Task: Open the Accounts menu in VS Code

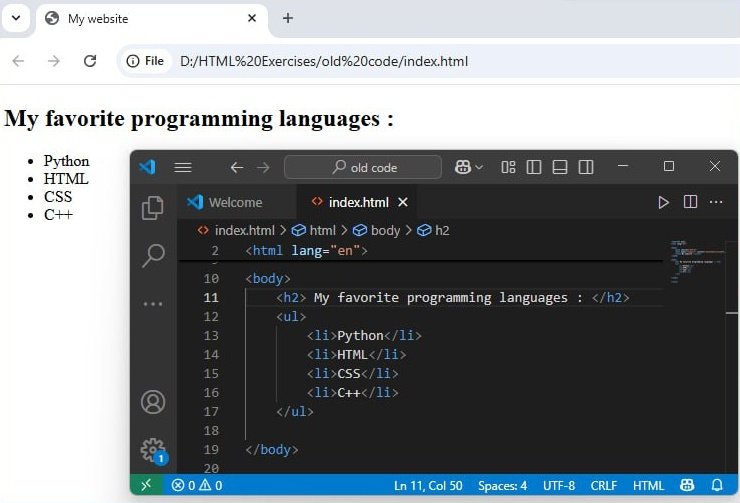Action: (x=153, y=402)
